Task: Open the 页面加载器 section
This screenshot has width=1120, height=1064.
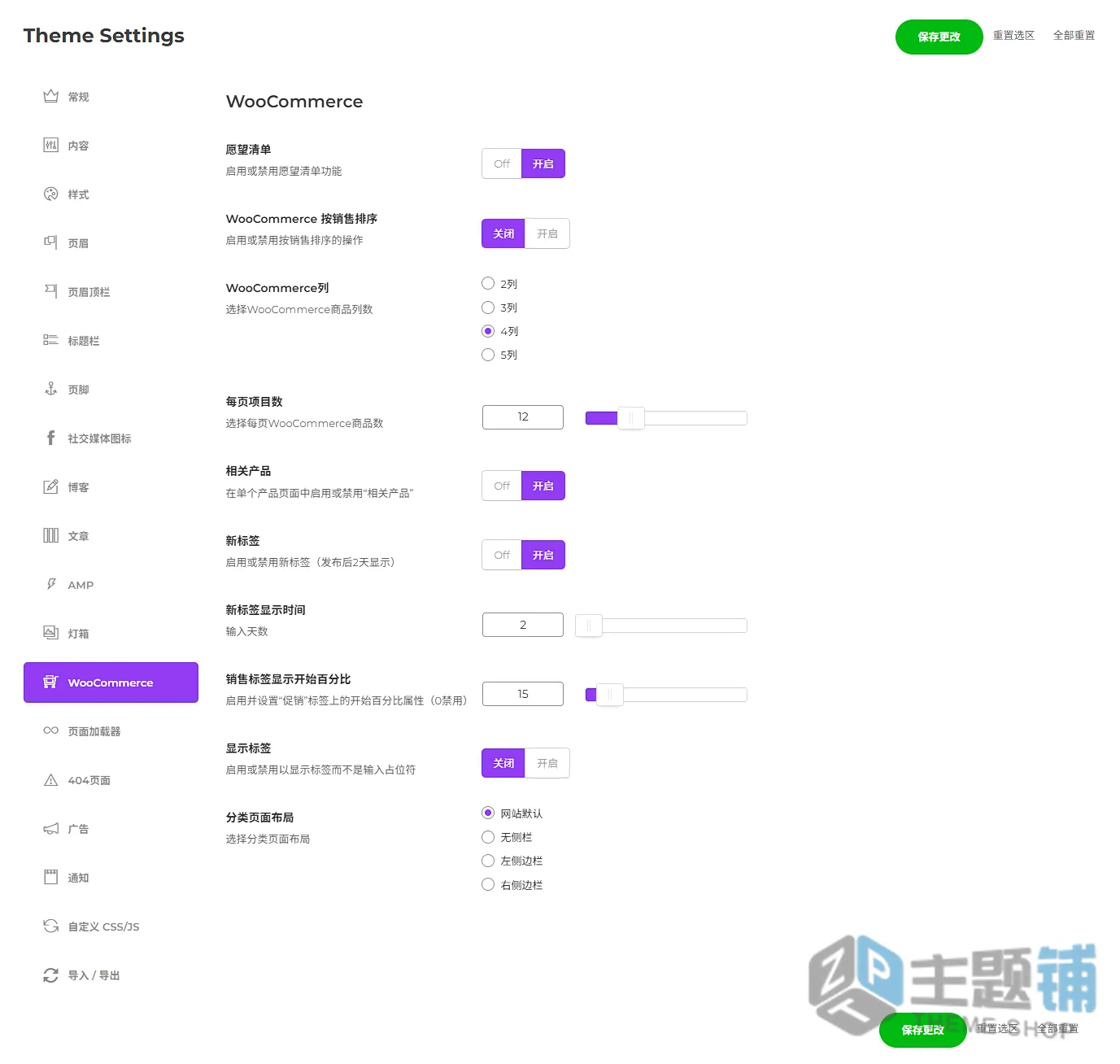Action: pyautogui.click(x=111, y=731)
